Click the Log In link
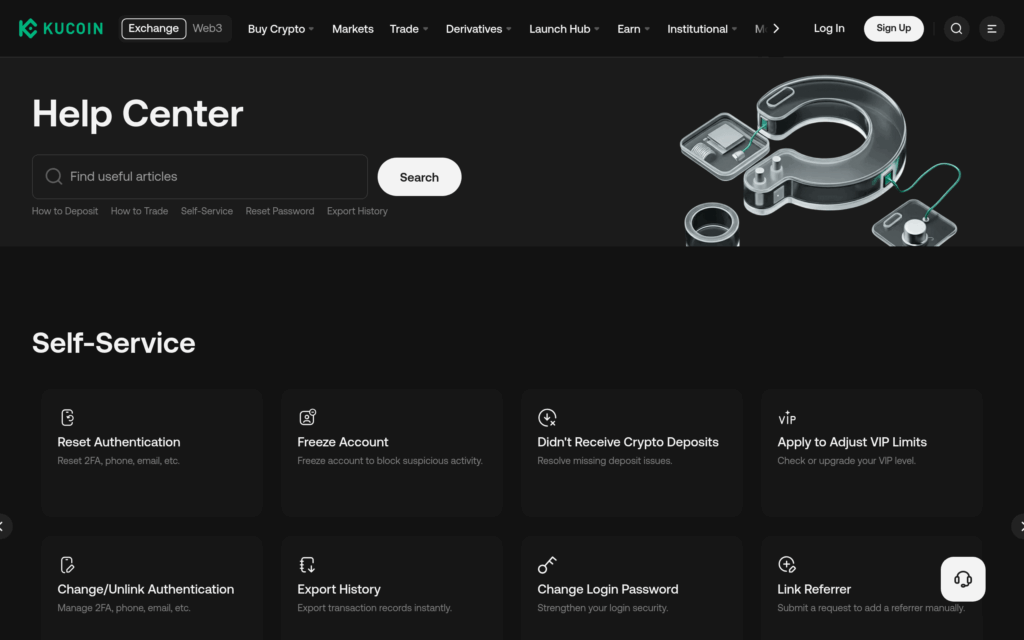The width and height of the screenshot is (1024, 640). point(829,28)
